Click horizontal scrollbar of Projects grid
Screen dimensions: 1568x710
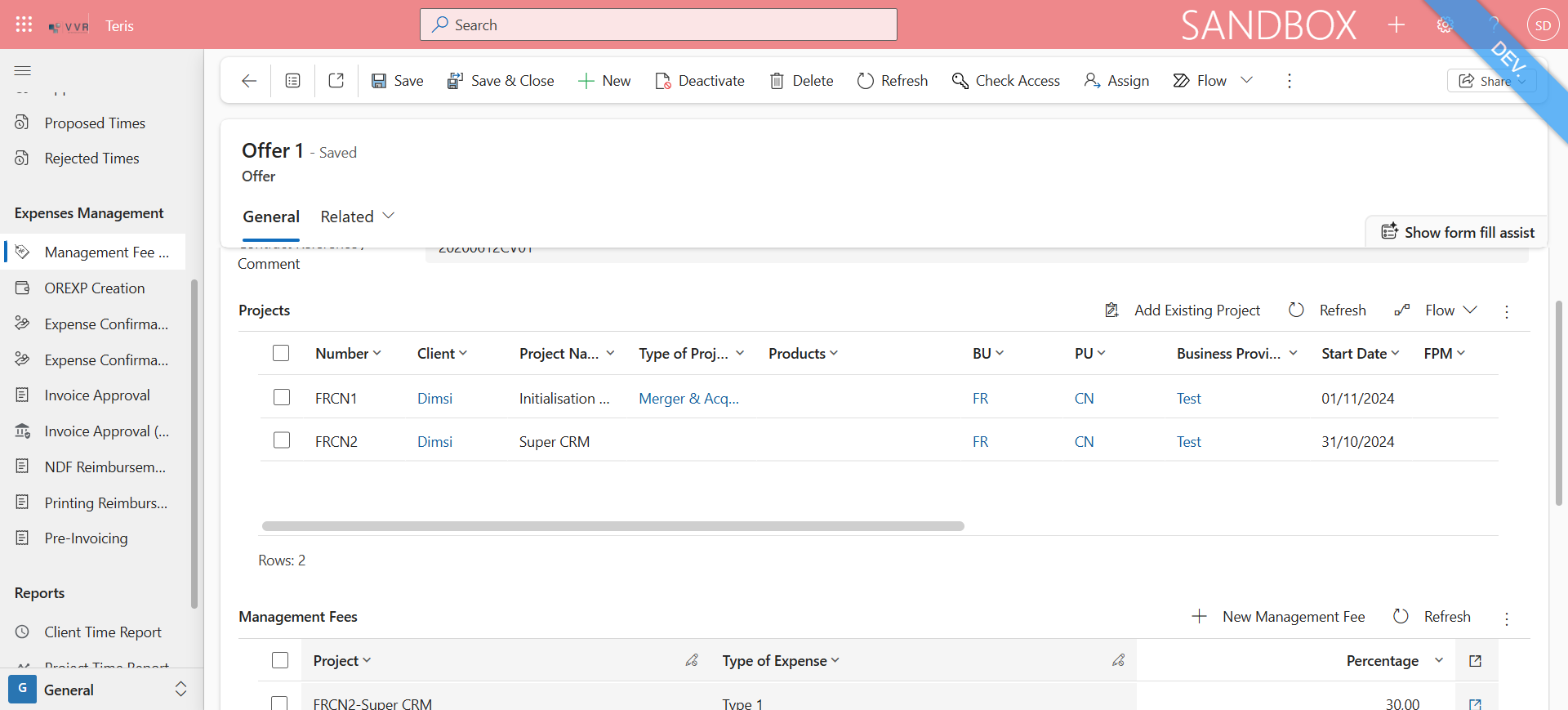612,526
